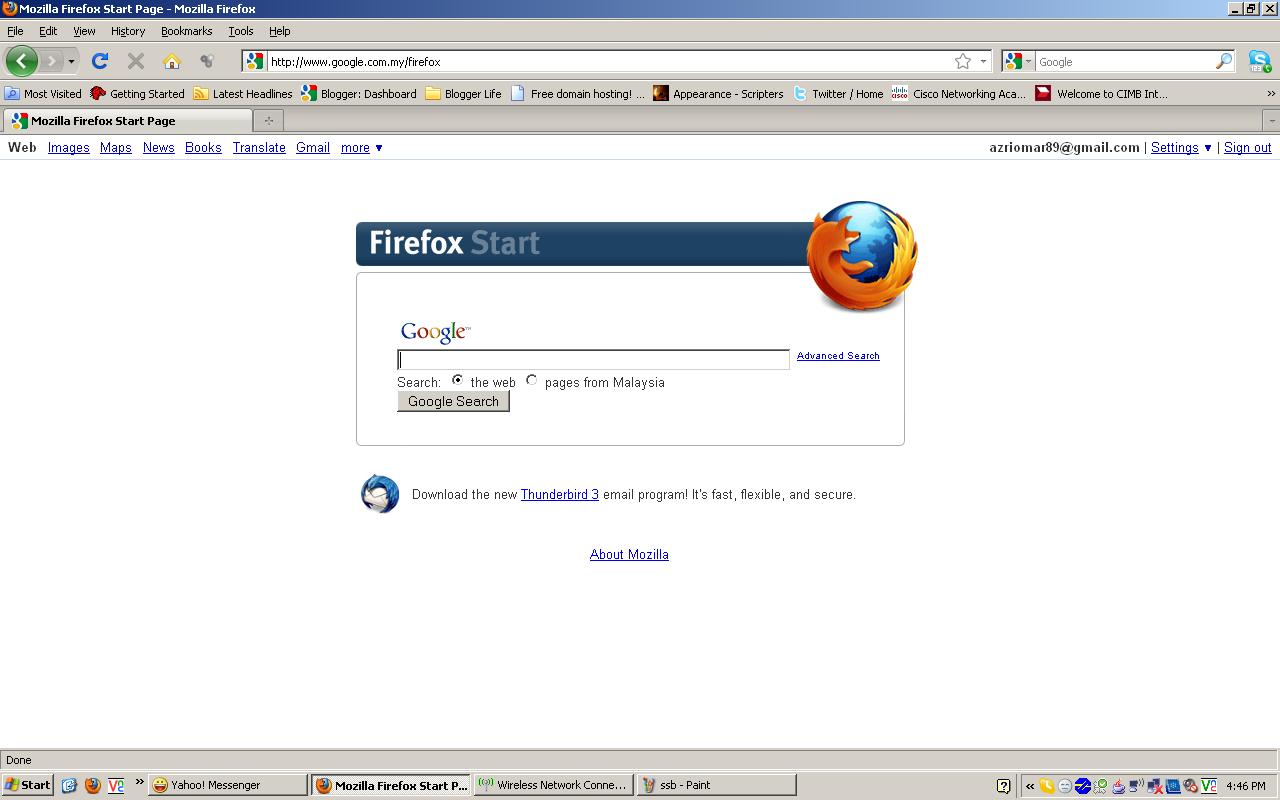
Task: Click the toolbar icon right of Home
Action: [207, 61]
